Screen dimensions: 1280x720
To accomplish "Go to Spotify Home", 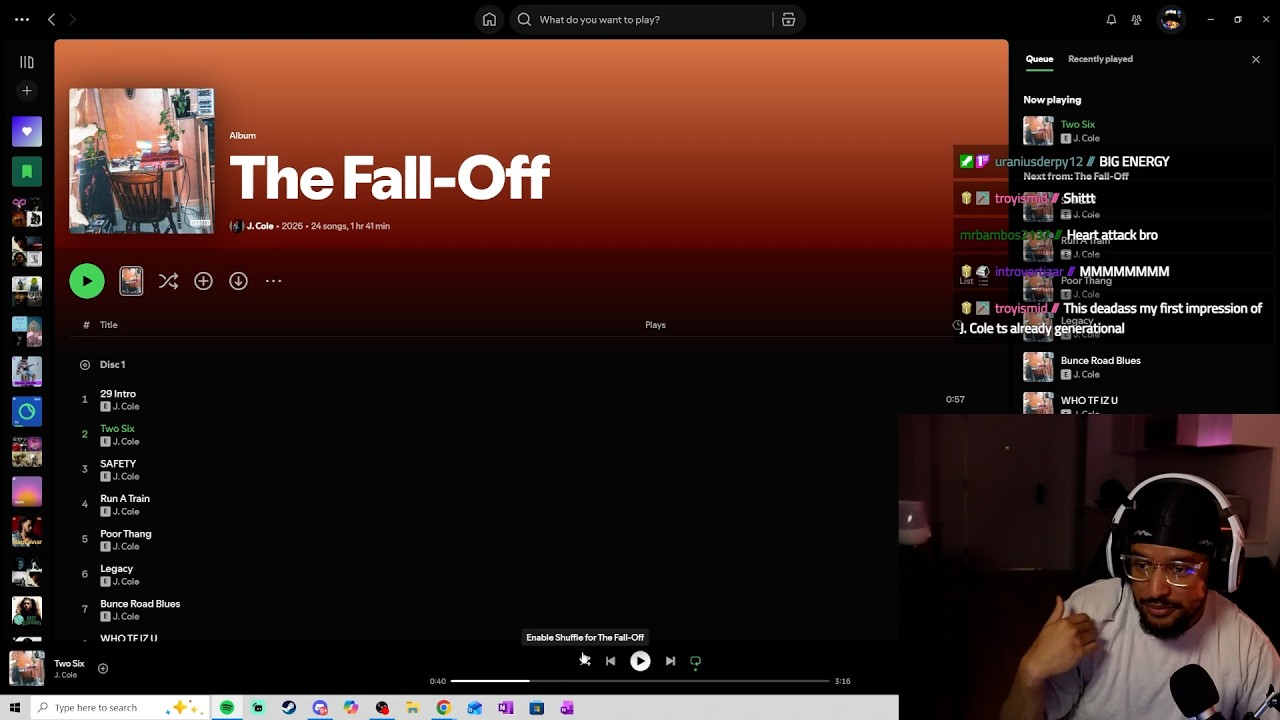I will (489, 19).
